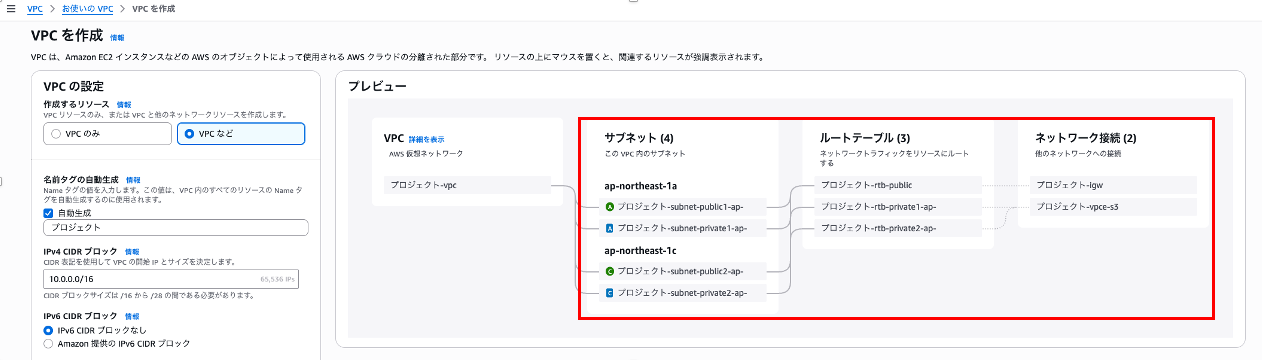Select プロジェクト-rtb-private2-ap- route table

[898, 228]
